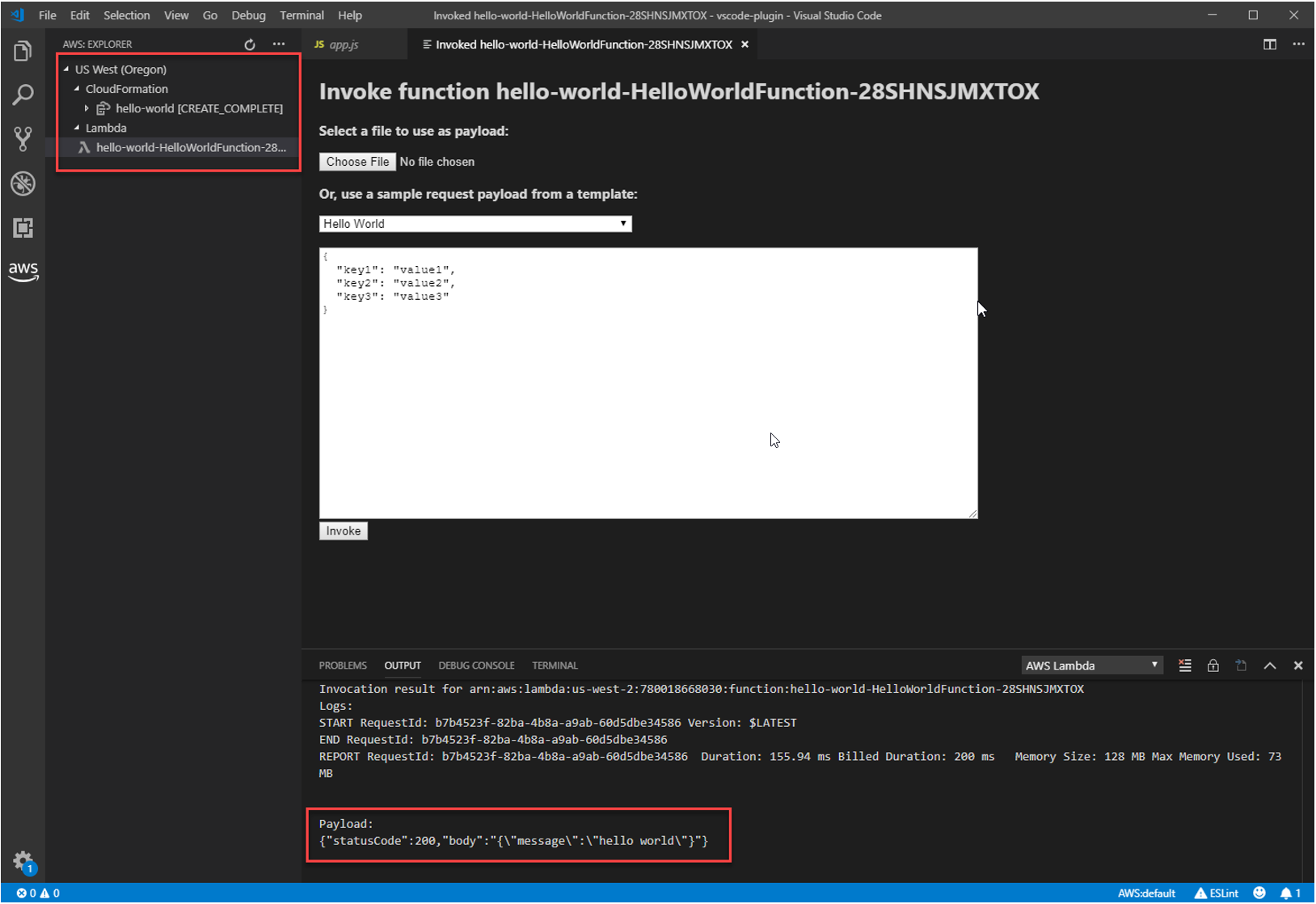Collapse the CloudFormation tree node
This screenshot has height=904, width=1316.
tap(77, 89)
